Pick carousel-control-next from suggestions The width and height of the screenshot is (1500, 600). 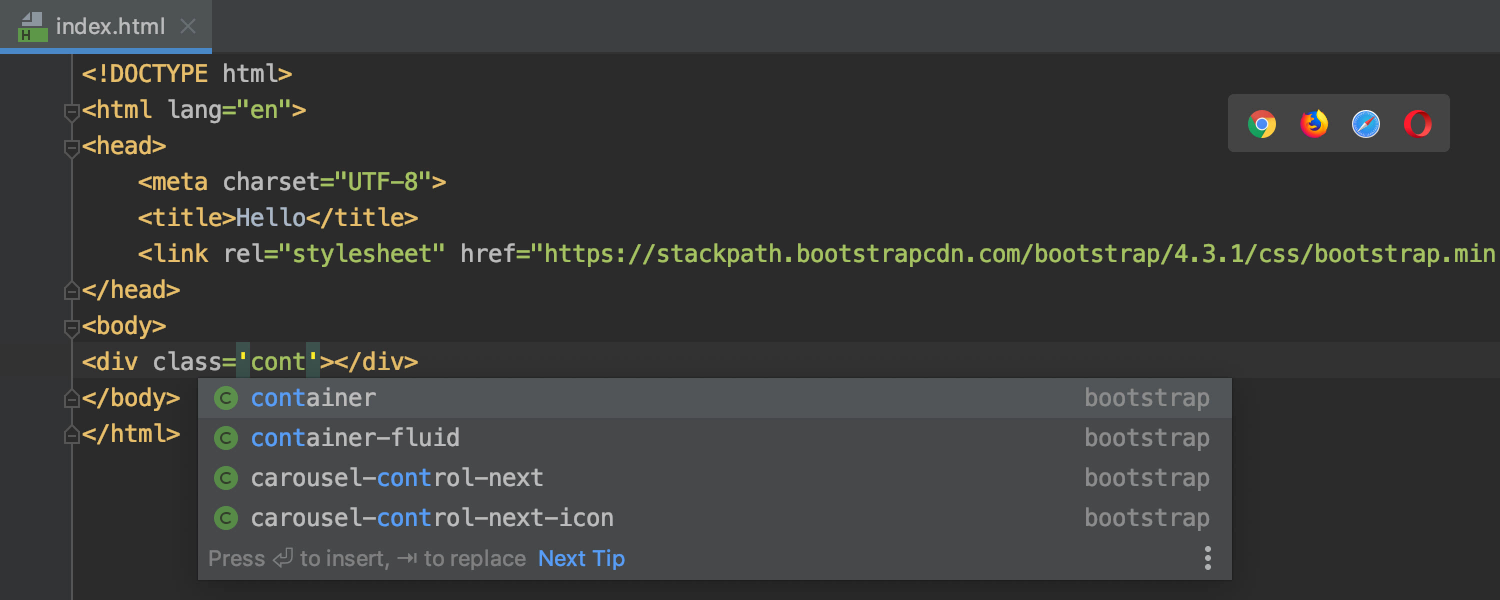click(x=397, y=478)
